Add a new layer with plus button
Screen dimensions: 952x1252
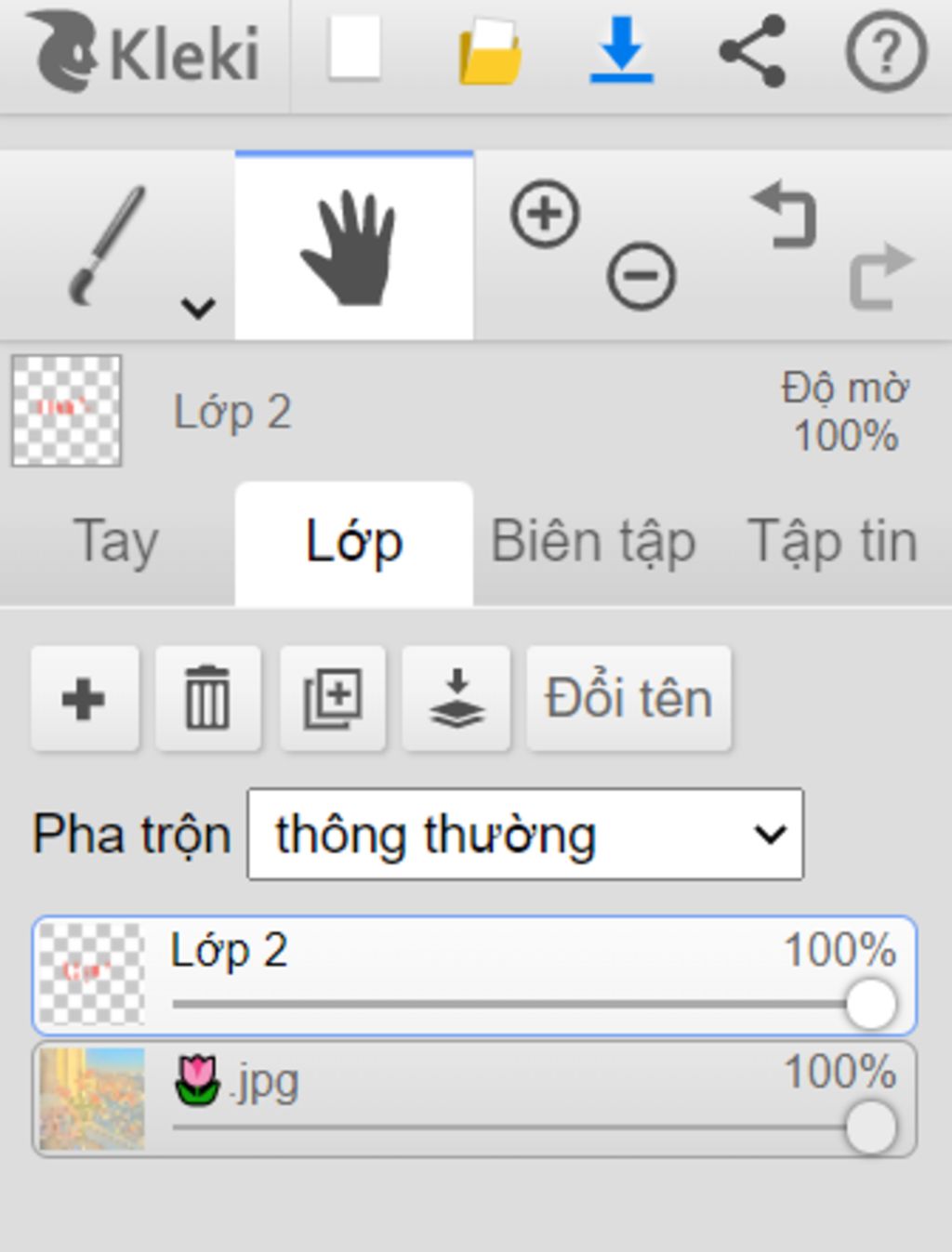coord(85,698)
